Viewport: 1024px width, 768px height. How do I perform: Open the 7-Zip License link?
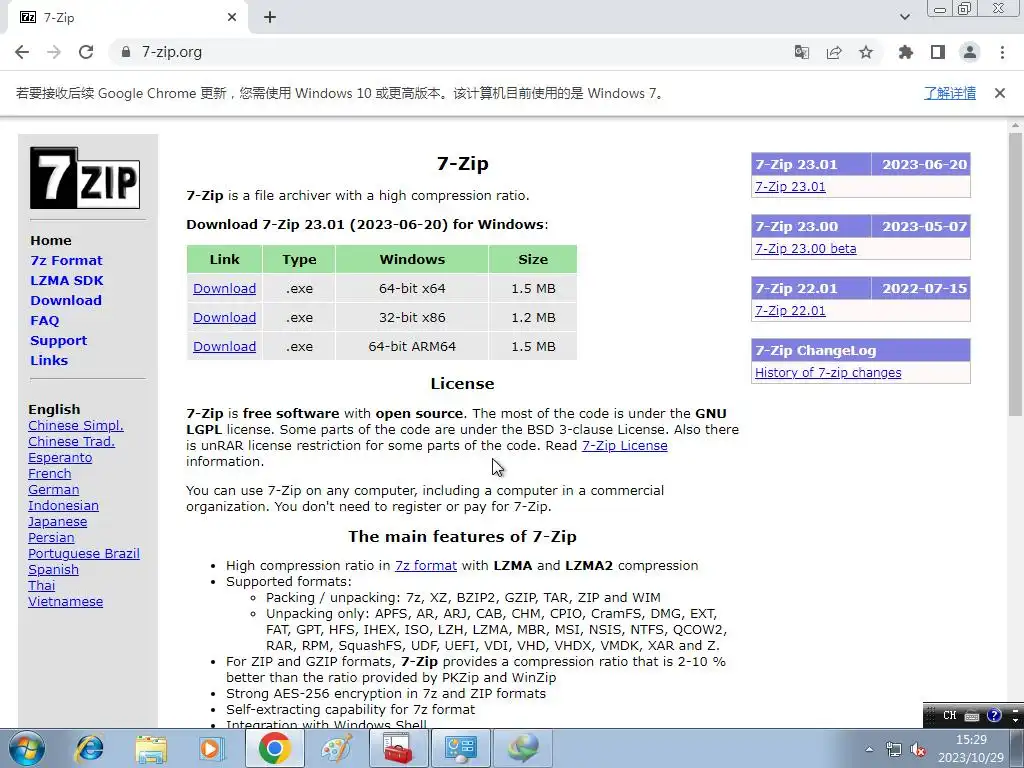624,445
